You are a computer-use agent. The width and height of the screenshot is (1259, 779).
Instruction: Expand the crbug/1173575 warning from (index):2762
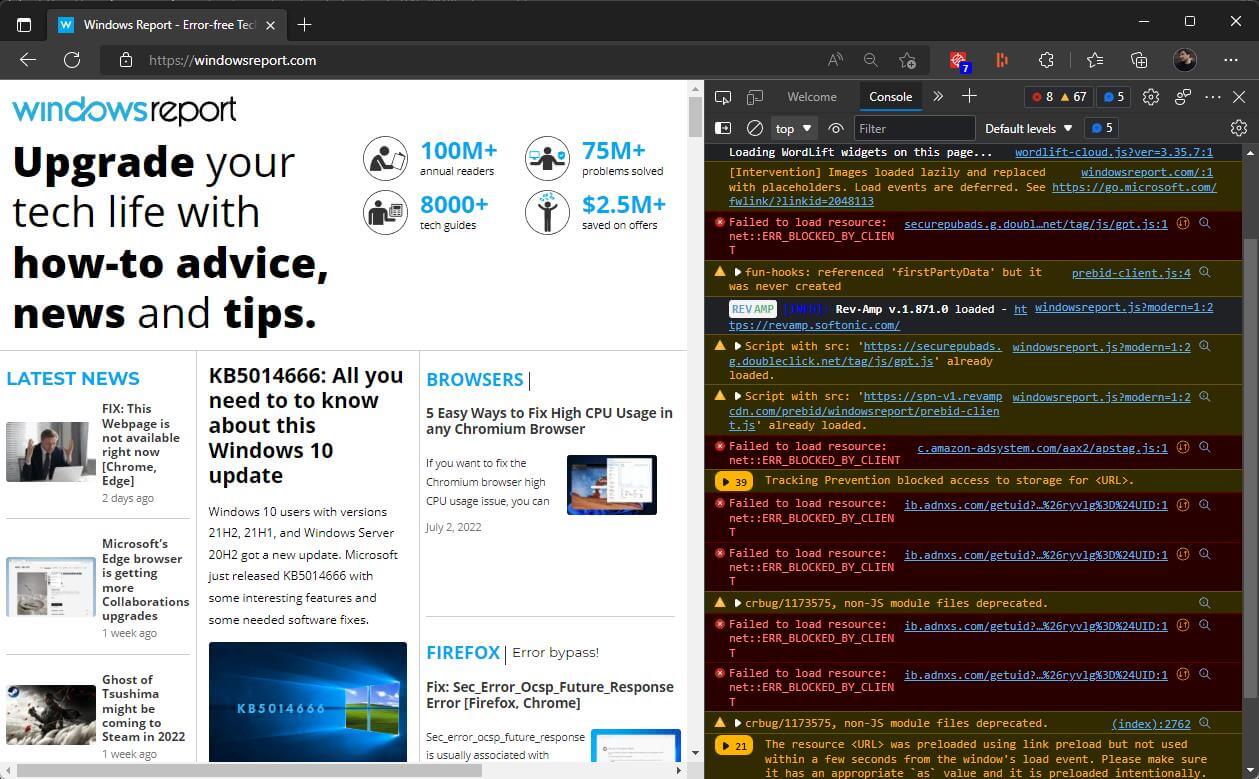[738, 723]
